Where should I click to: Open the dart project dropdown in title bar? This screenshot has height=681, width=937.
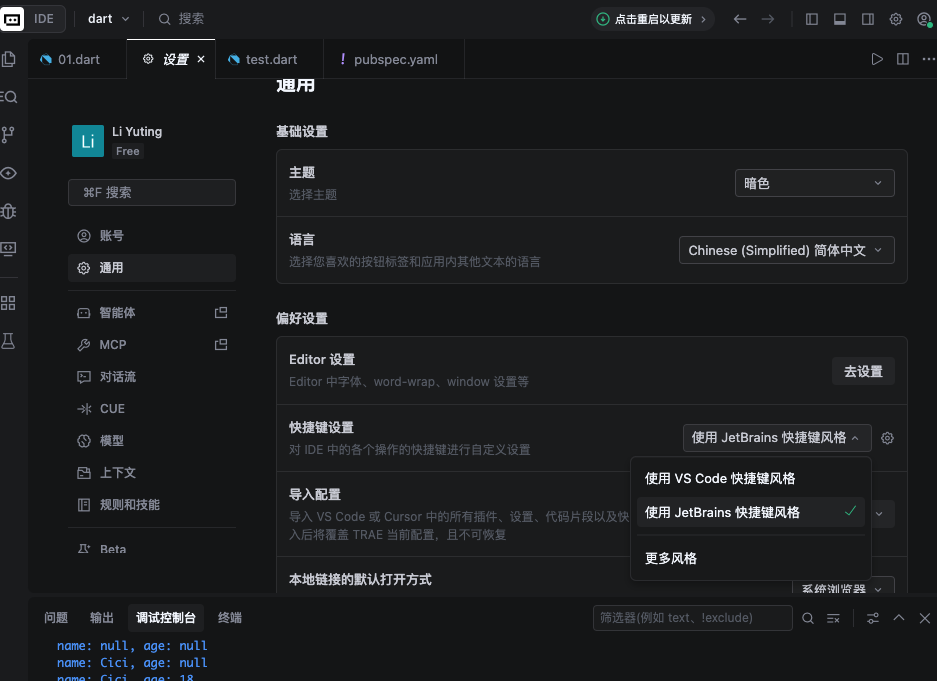pyautogui.click(x=108, y=19)
